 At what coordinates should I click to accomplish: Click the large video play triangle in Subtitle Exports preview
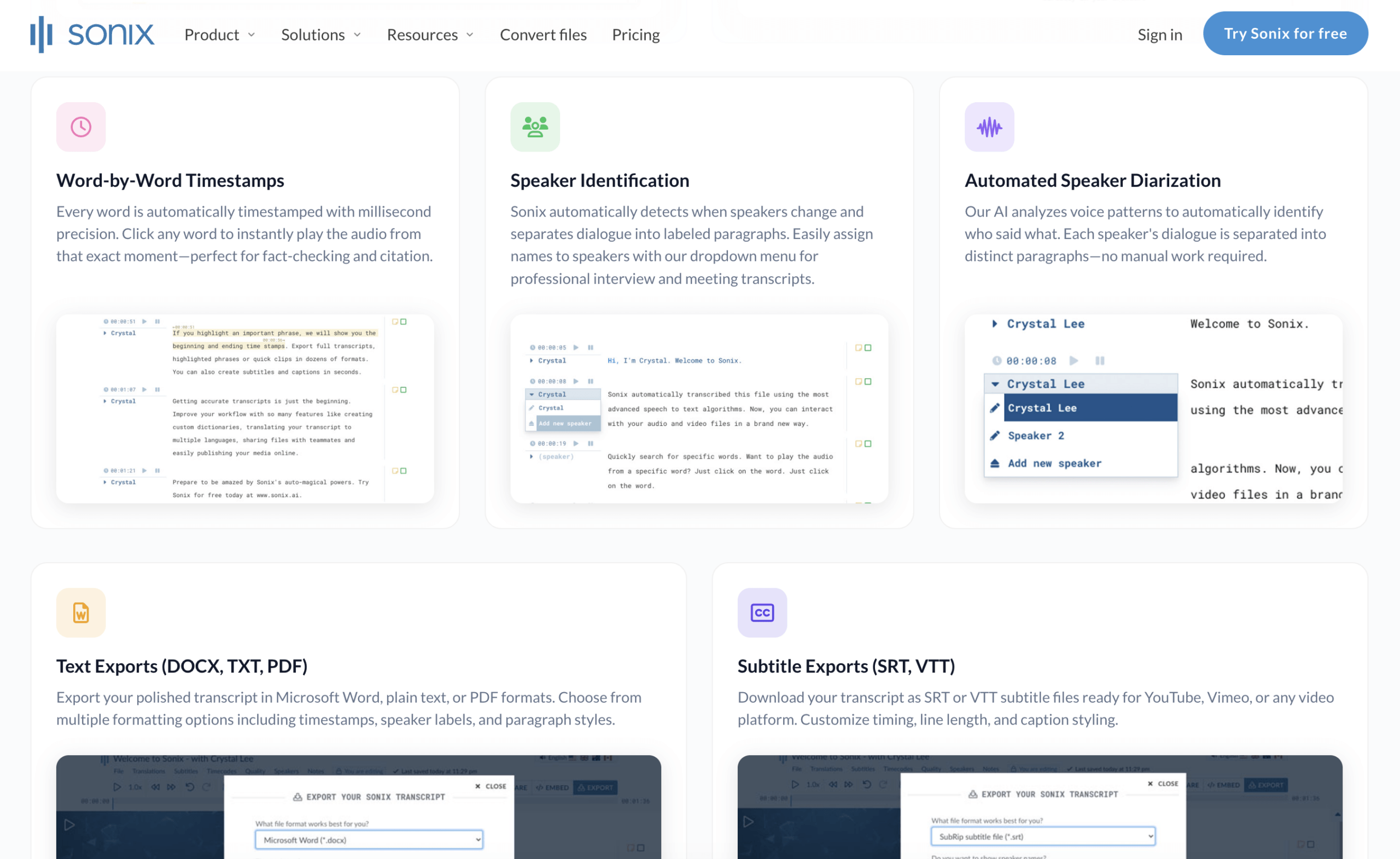click(x=748, y=822)
